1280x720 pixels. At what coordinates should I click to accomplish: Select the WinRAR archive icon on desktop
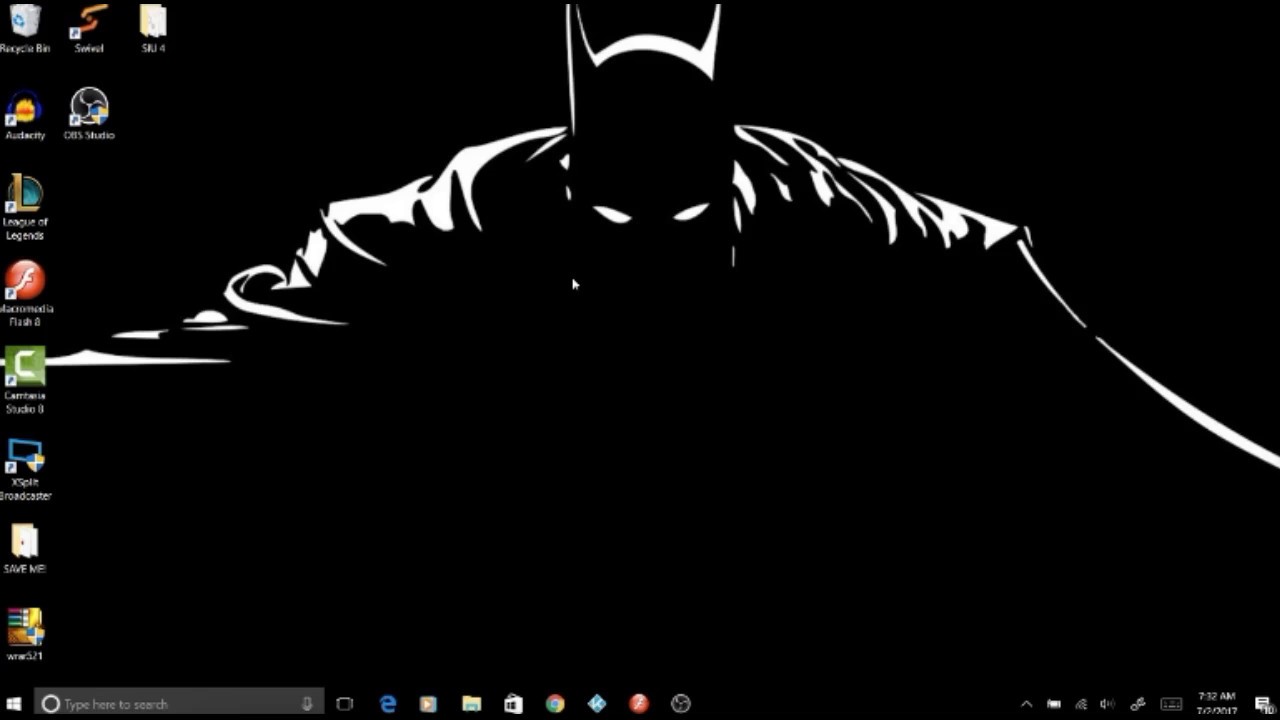25,635
